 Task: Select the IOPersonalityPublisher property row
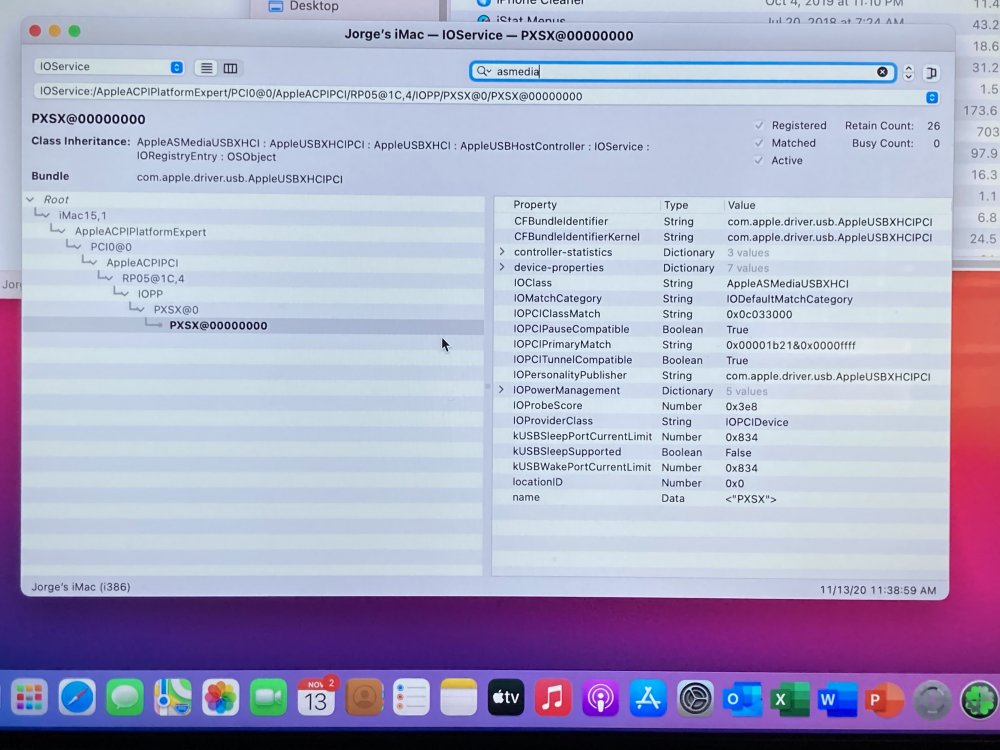(721, 376)
